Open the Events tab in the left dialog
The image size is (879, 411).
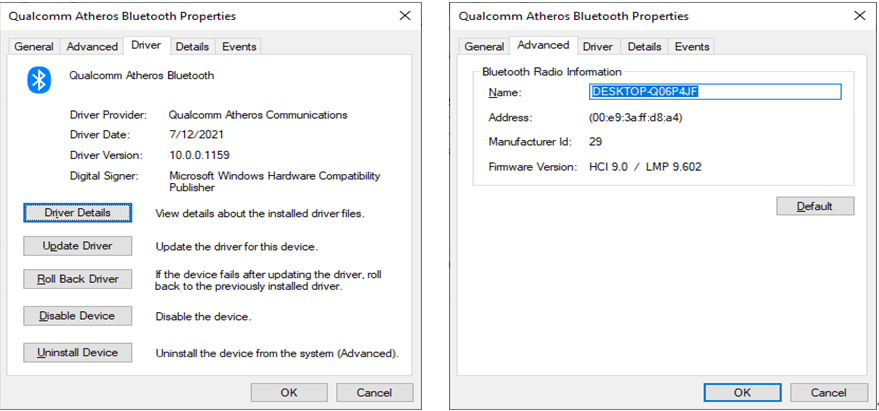tap(239, 47)
